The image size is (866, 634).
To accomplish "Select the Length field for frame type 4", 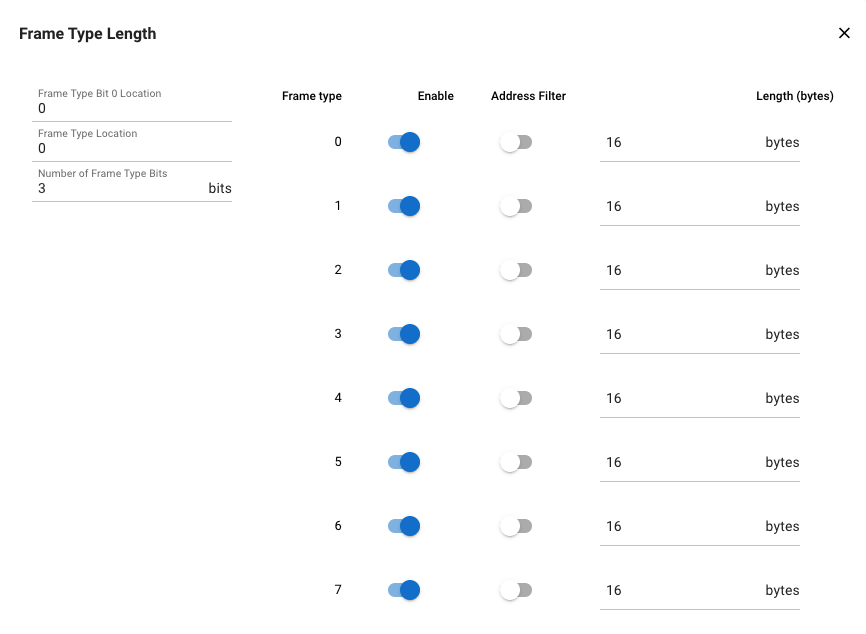I will pyautogui.click(x=680, y=399).
